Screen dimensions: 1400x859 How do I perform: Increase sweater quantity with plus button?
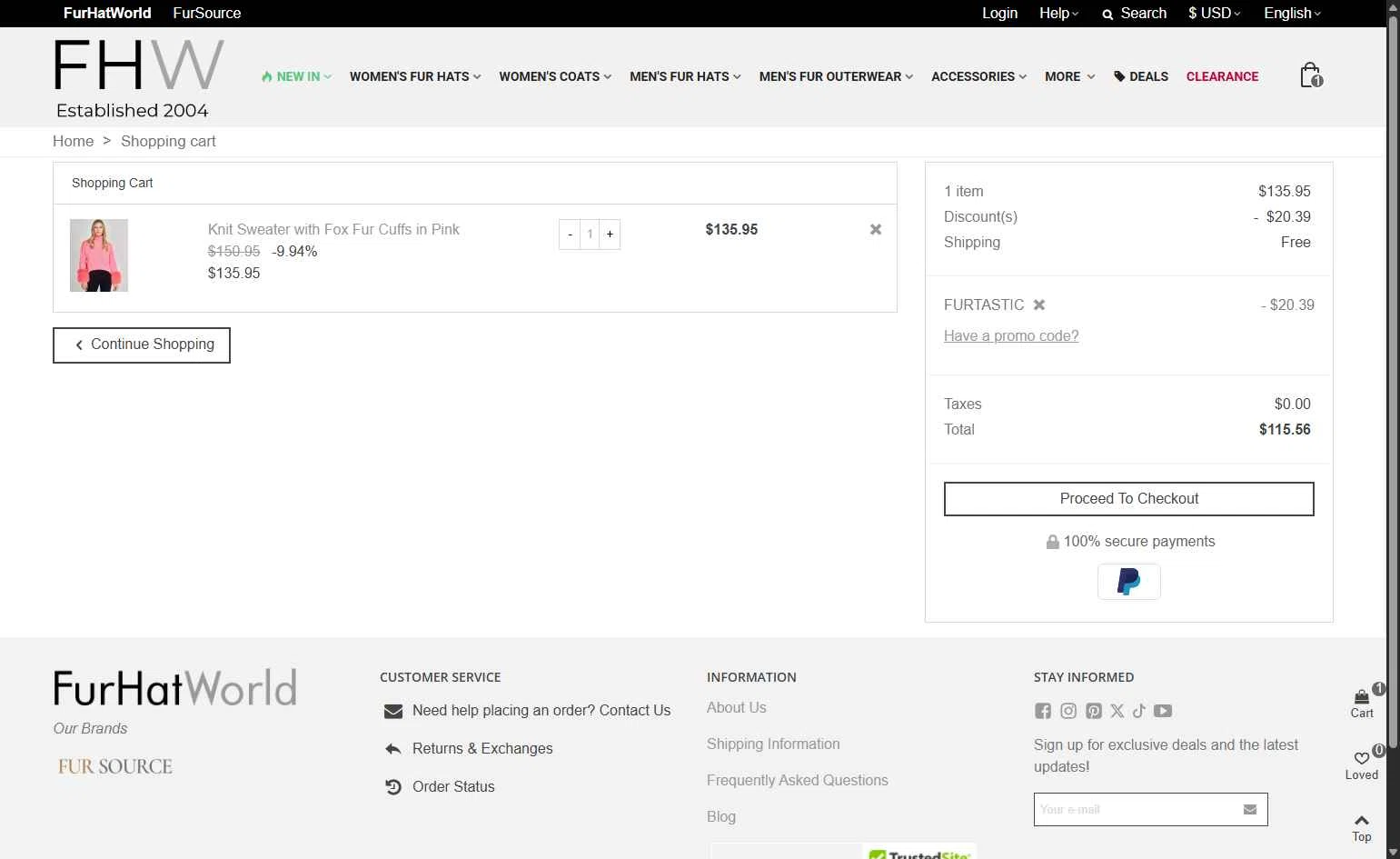pyautogui.click(x=610, y=235)
